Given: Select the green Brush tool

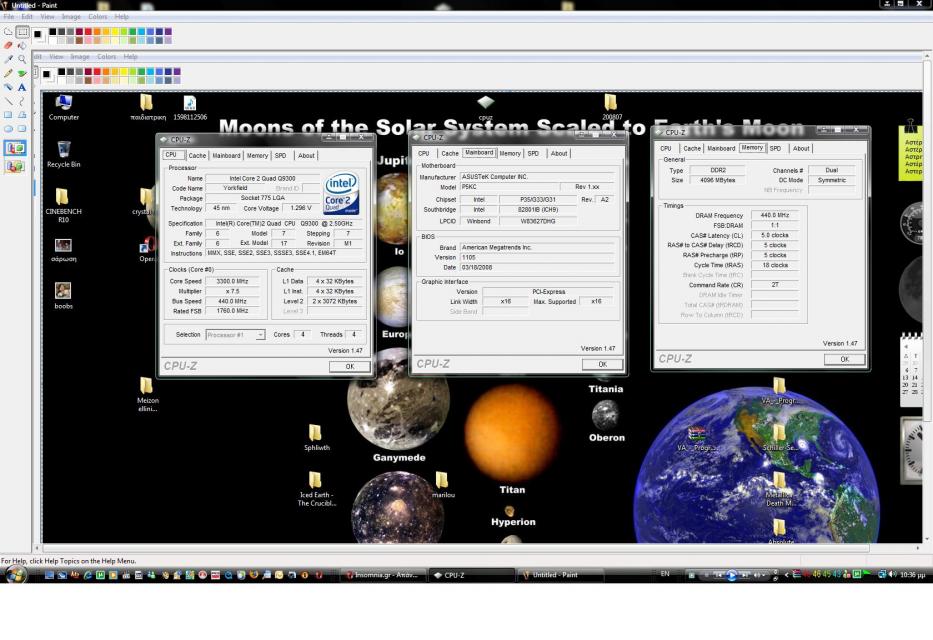Looking at the screenshot, I should tap(22, 73).
